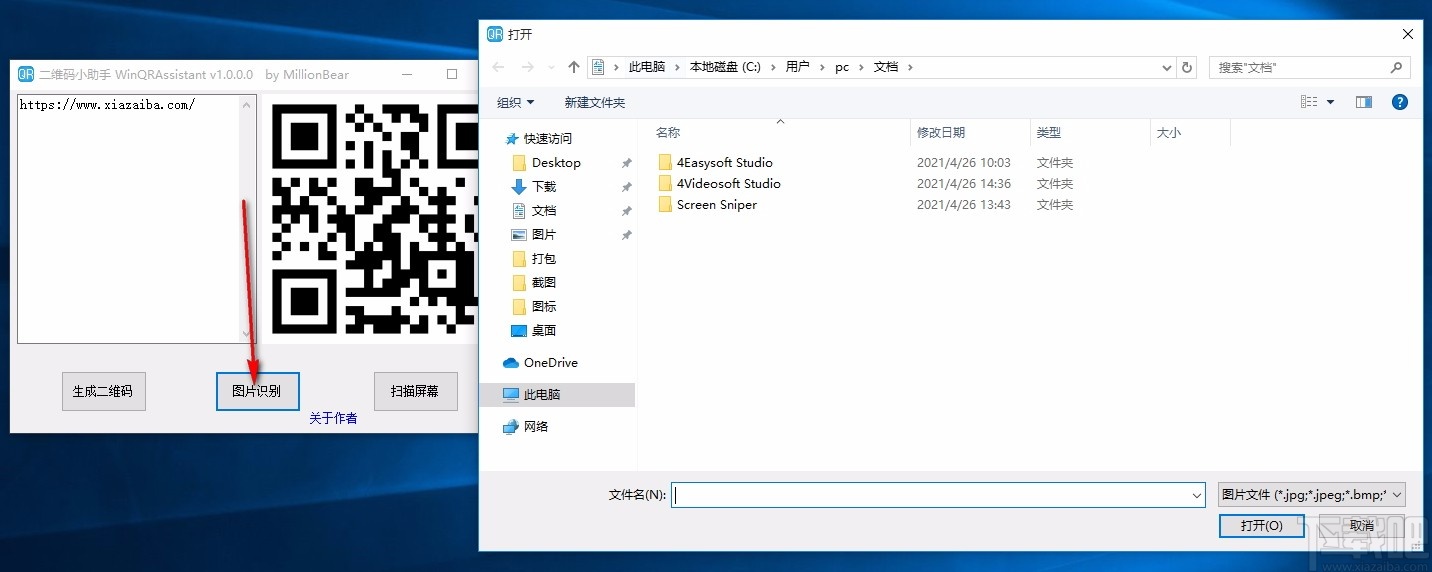The image size is (1432, 572).
Task: Toggle the preview pane icon
Action: coord(1364,102)
